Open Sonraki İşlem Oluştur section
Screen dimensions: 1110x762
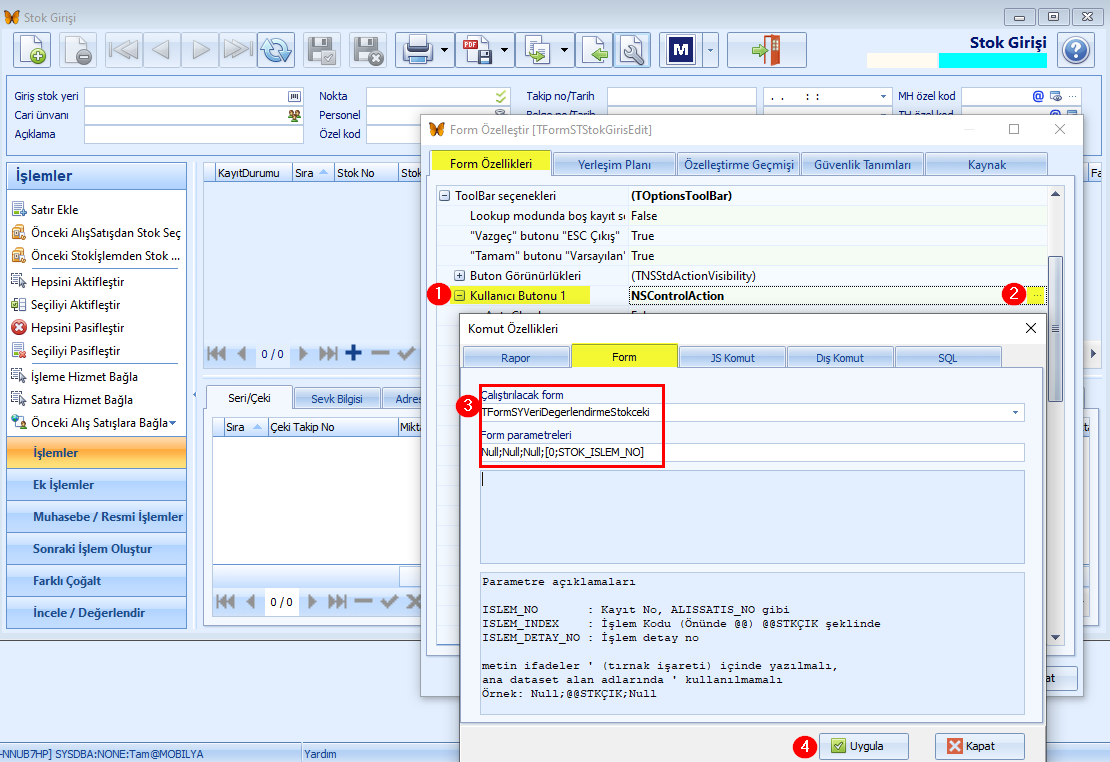(x=96, y=549)
